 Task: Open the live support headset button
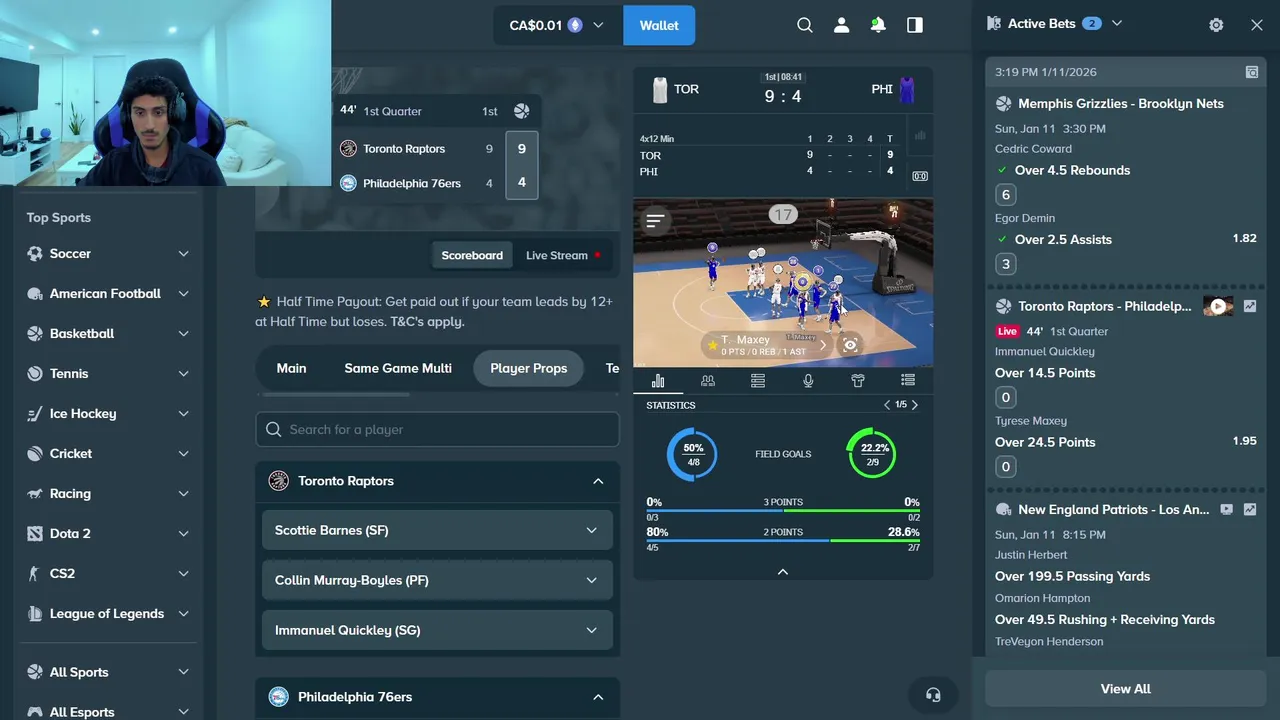(x=933, y=695)
